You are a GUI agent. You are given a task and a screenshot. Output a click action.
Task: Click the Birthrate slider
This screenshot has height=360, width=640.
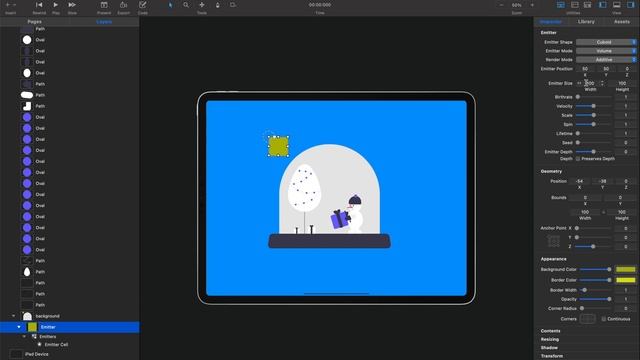pos(593,97)
